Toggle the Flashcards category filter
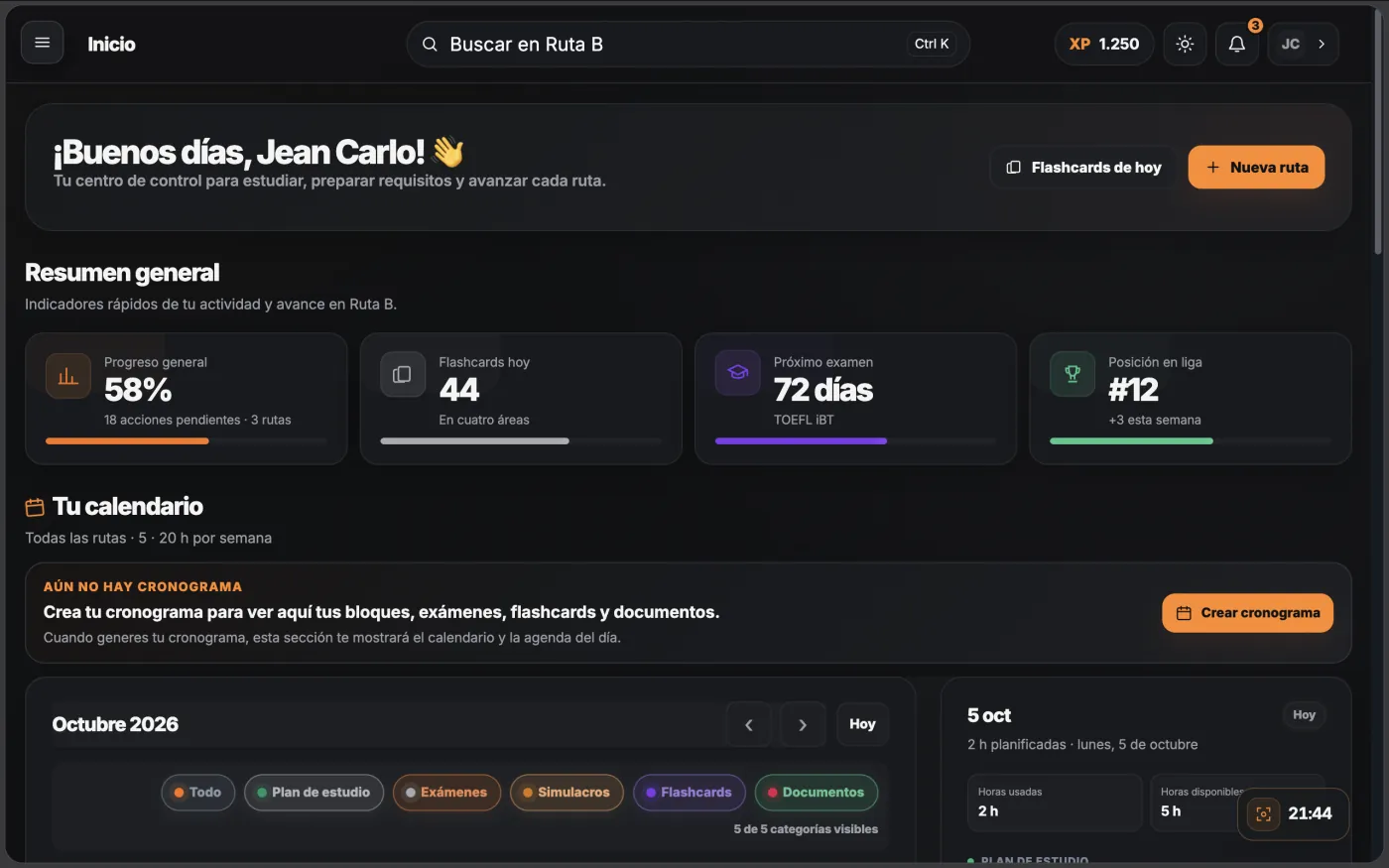Viewport: 1389px width, 868px height. (x=690, y=792)
